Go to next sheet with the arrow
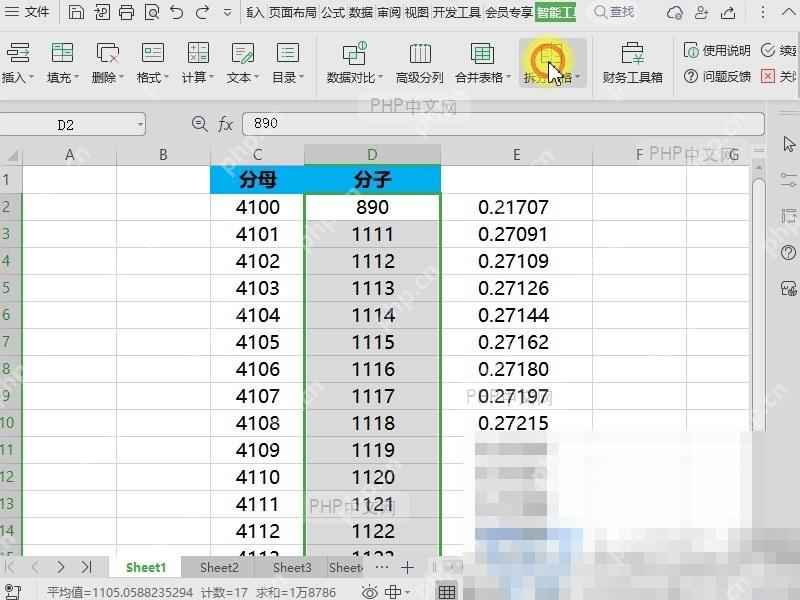 click(x=61, y=567)
